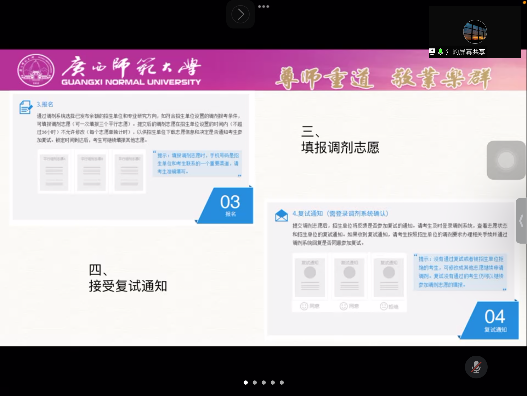Go to the first page indicator dot

pyautogui.click(x=246, y=382)
